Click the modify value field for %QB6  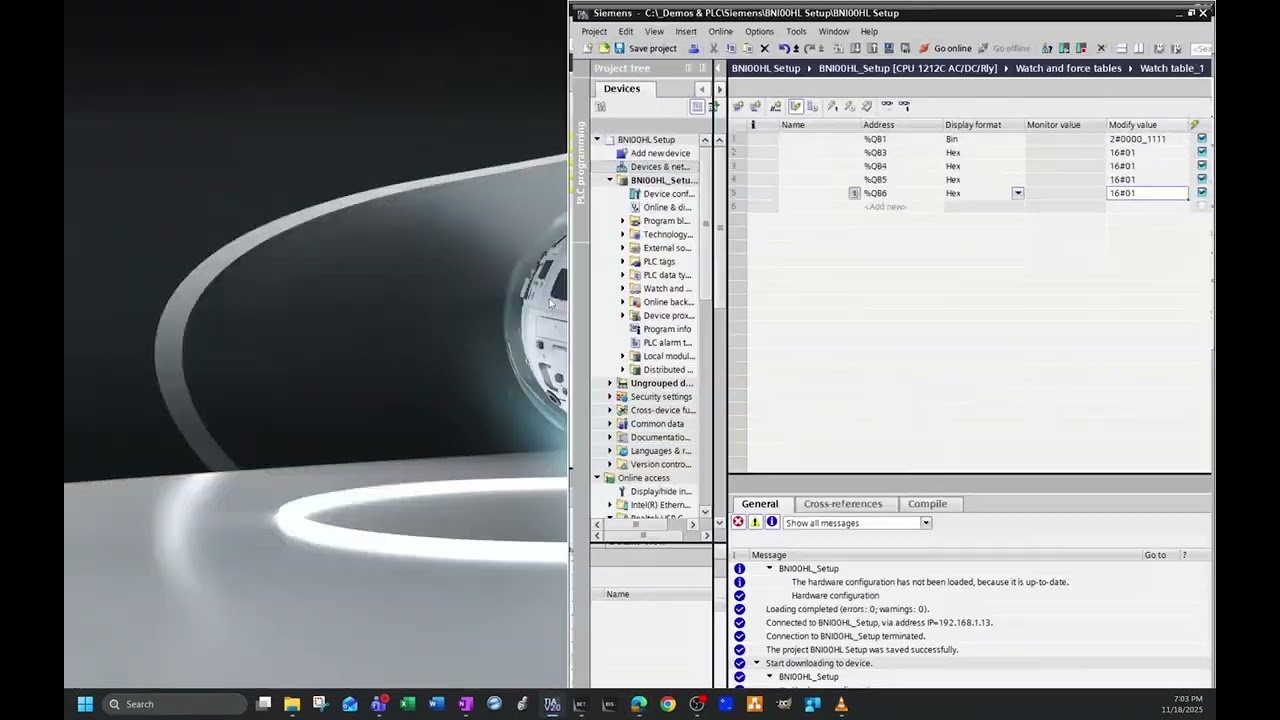coord(1147,193)
